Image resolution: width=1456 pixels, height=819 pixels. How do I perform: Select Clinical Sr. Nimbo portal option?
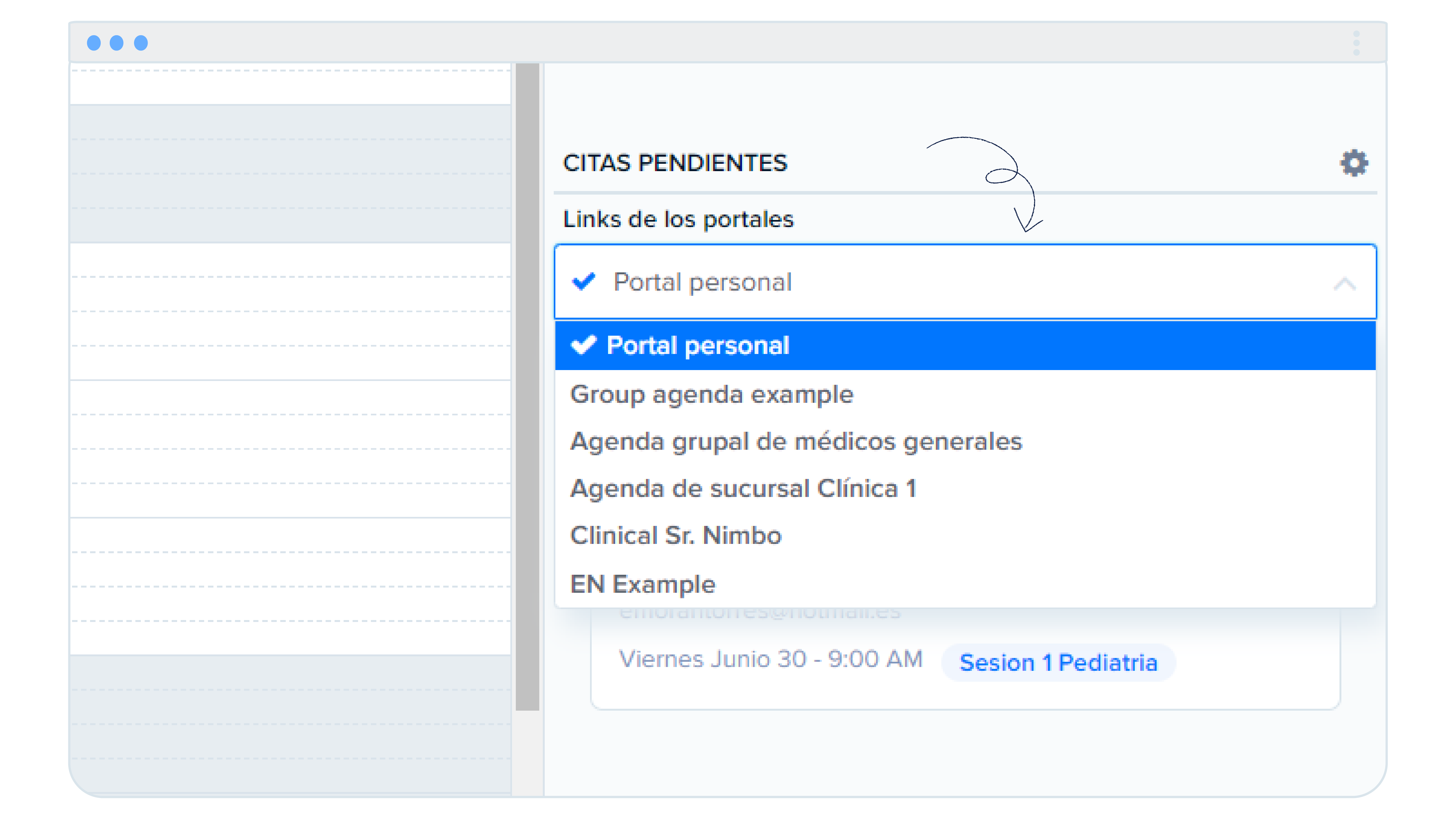[x=676, y=536]
